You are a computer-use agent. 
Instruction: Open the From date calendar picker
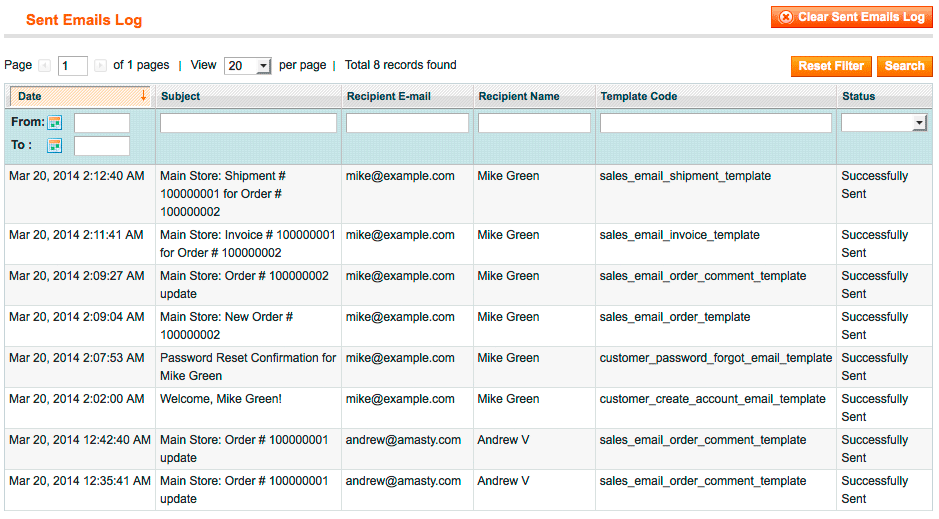point(55,123)
